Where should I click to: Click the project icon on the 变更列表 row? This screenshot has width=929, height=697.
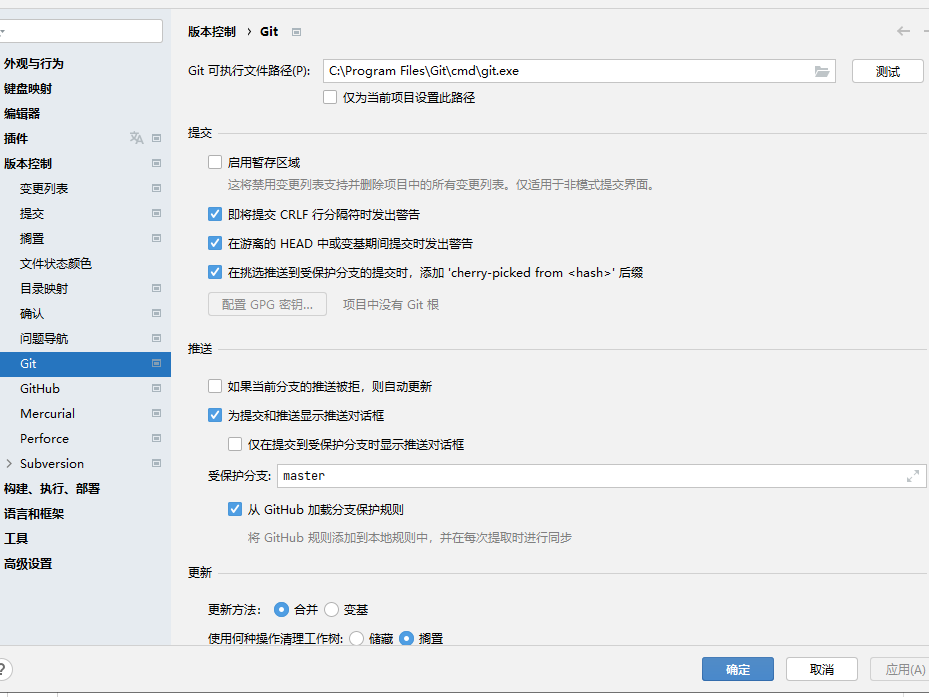click(156, 188)
